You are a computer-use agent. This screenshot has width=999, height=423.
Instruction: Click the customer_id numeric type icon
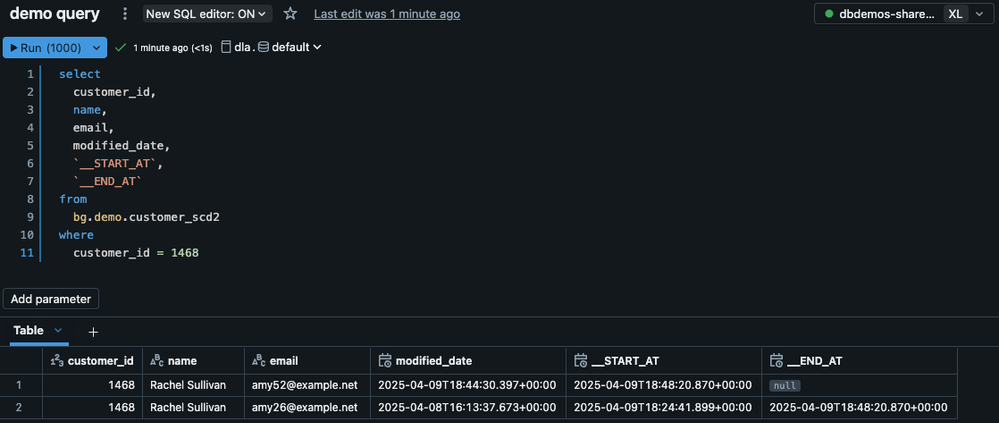pos(57,361)
